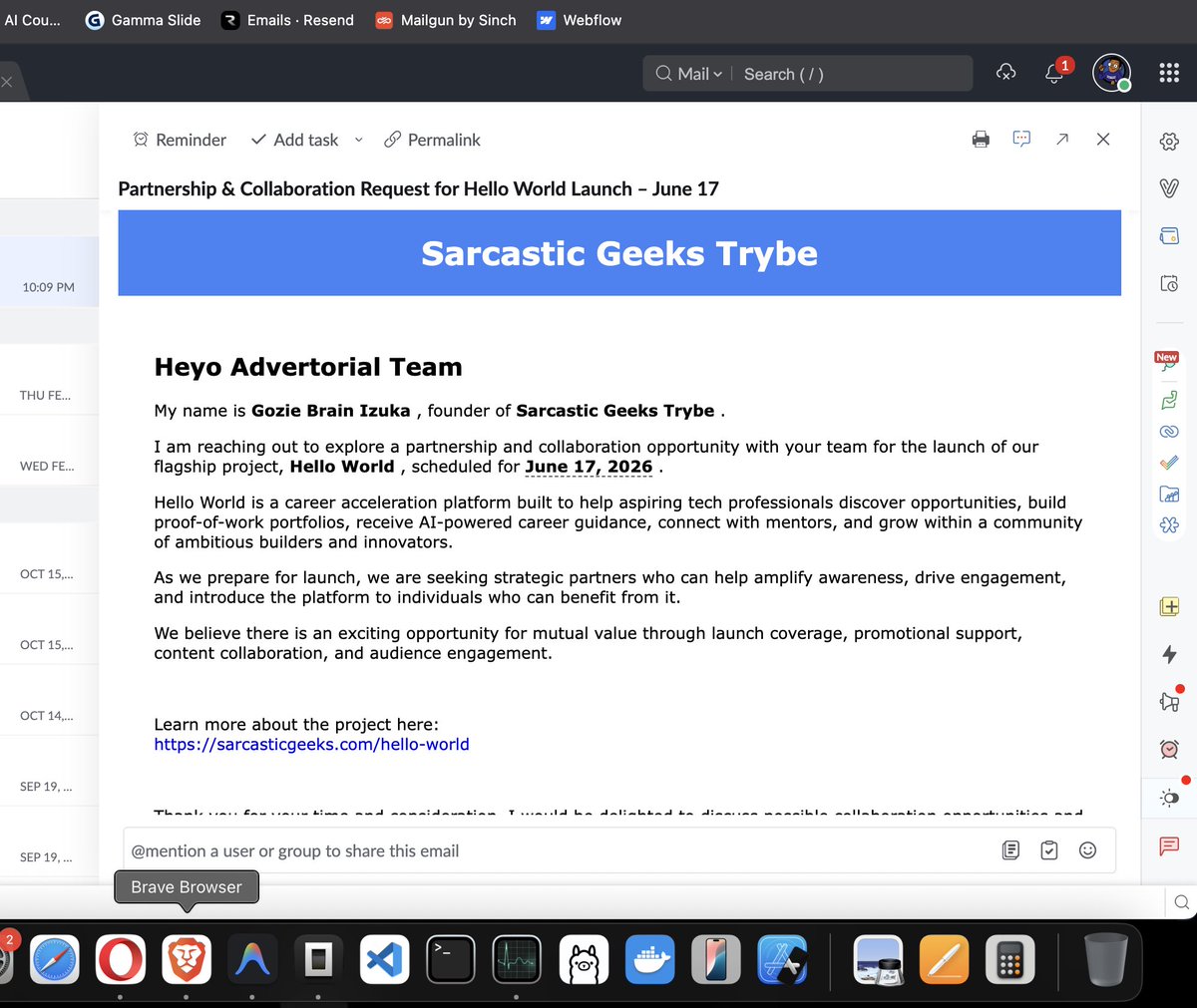Copy the email Permalink
This screenshot has width=1197, height=1008.
(x=432, y=140)
